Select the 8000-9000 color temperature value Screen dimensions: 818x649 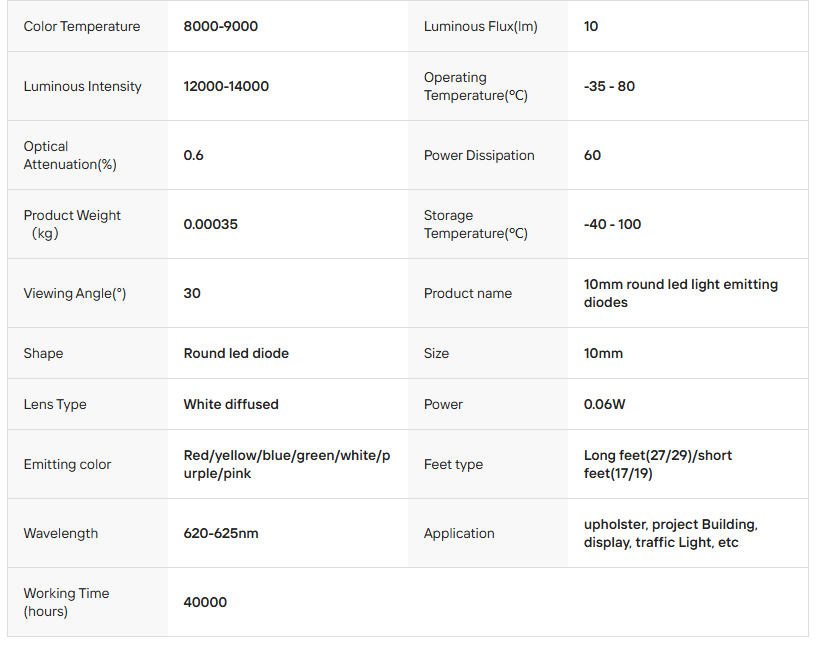coord(220,26)
